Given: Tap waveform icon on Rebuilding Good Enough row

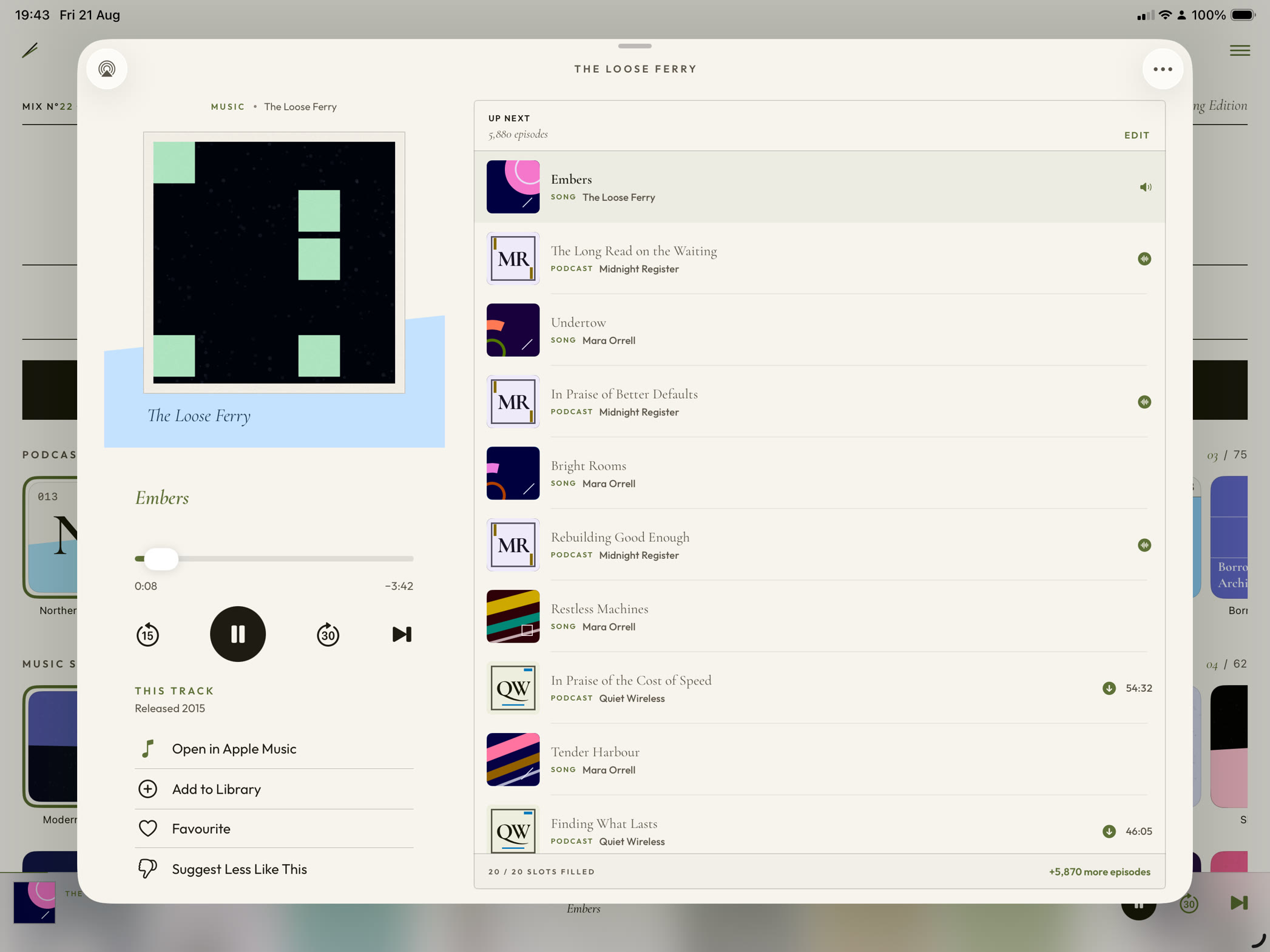Looking at the screenshot, I should pyautogui.click(x=1144, y=545).
